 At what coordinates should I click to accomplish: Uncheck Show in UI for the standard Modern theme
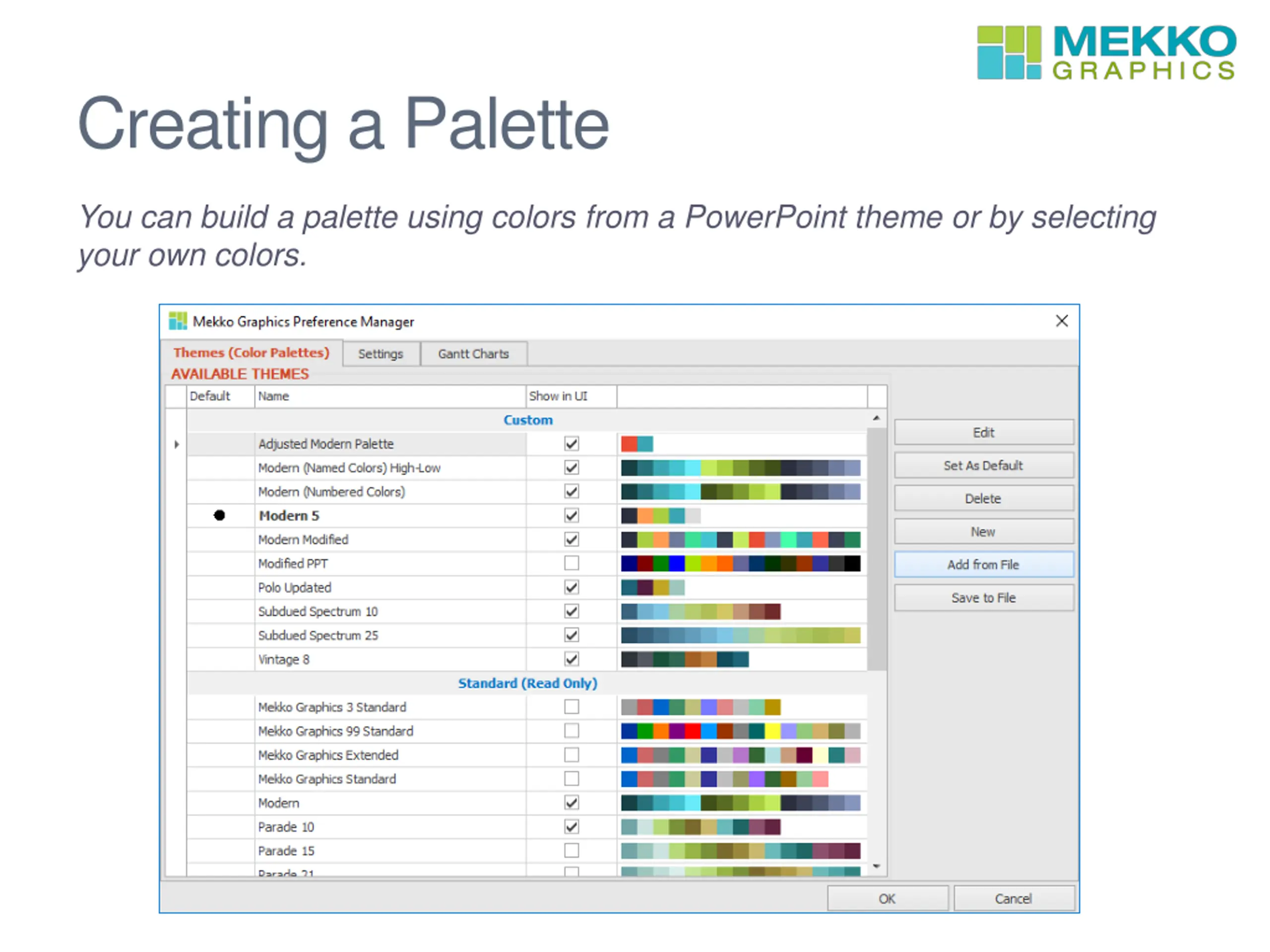point(571,803)
